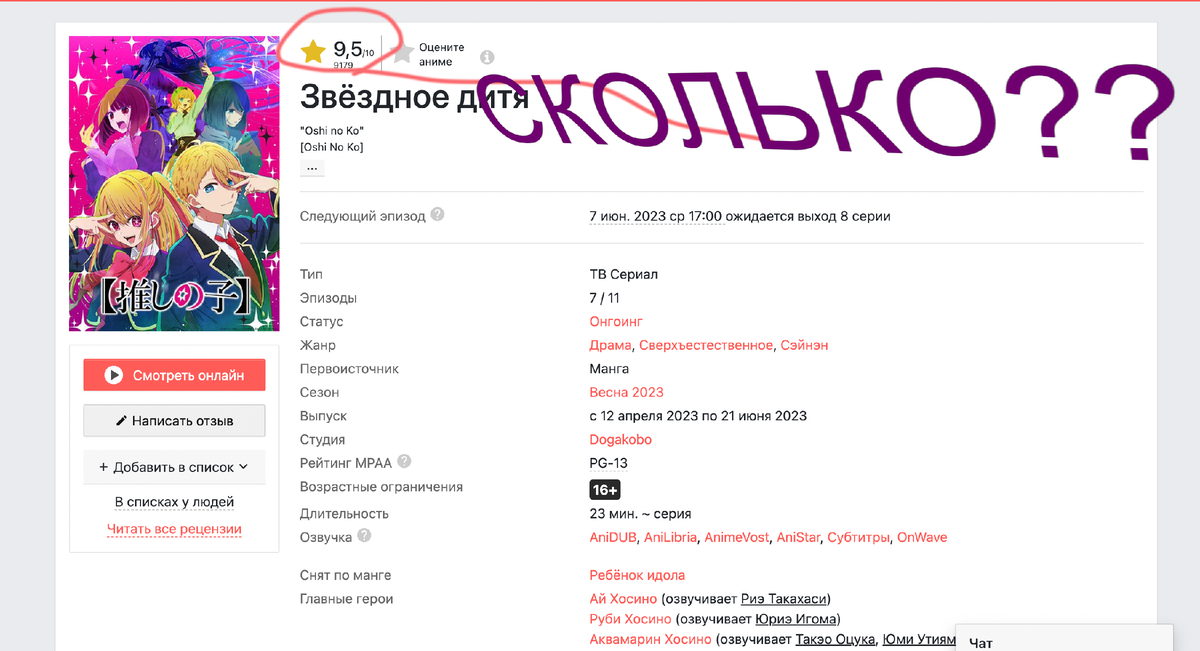Select the AniDUB voiceover link
This screenshot has width=1200, height=651.
coord(613,537)
